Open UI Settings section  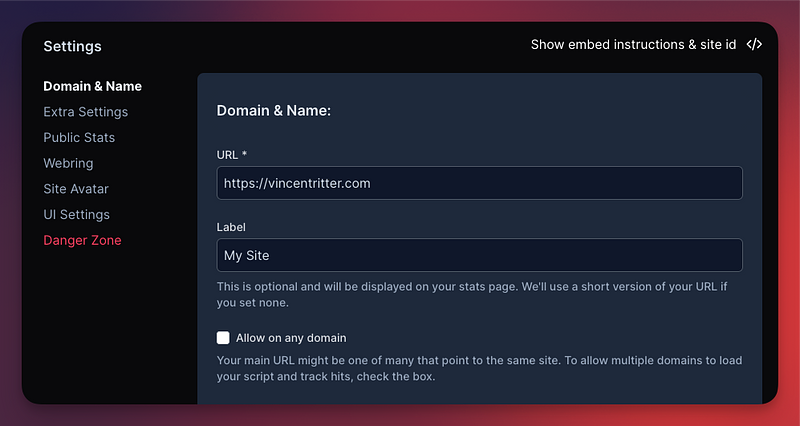click(77, 214)
